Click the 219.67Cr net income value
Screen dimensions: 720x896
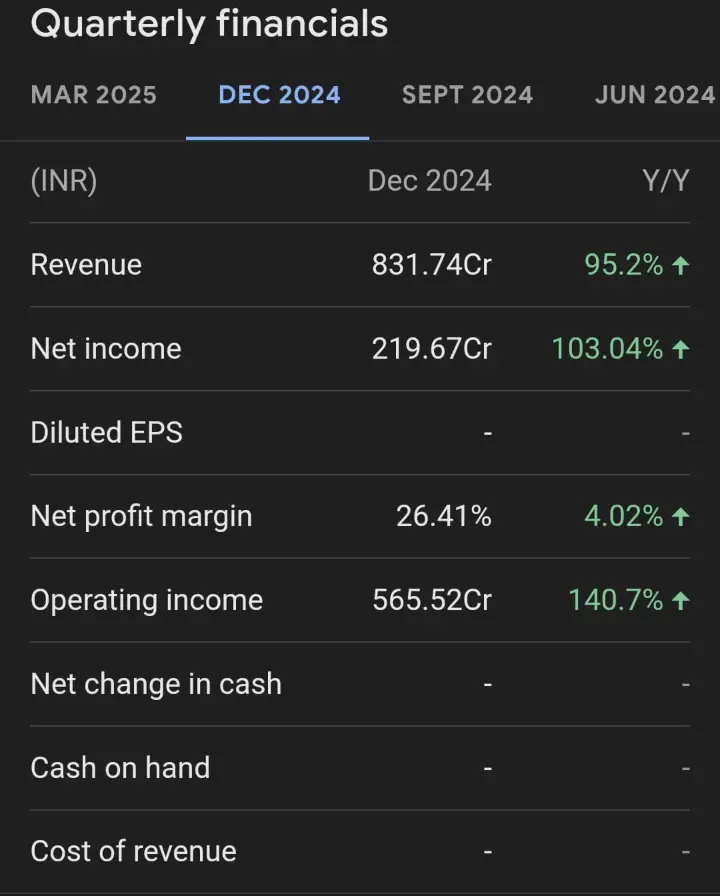[x=431, y=349]
